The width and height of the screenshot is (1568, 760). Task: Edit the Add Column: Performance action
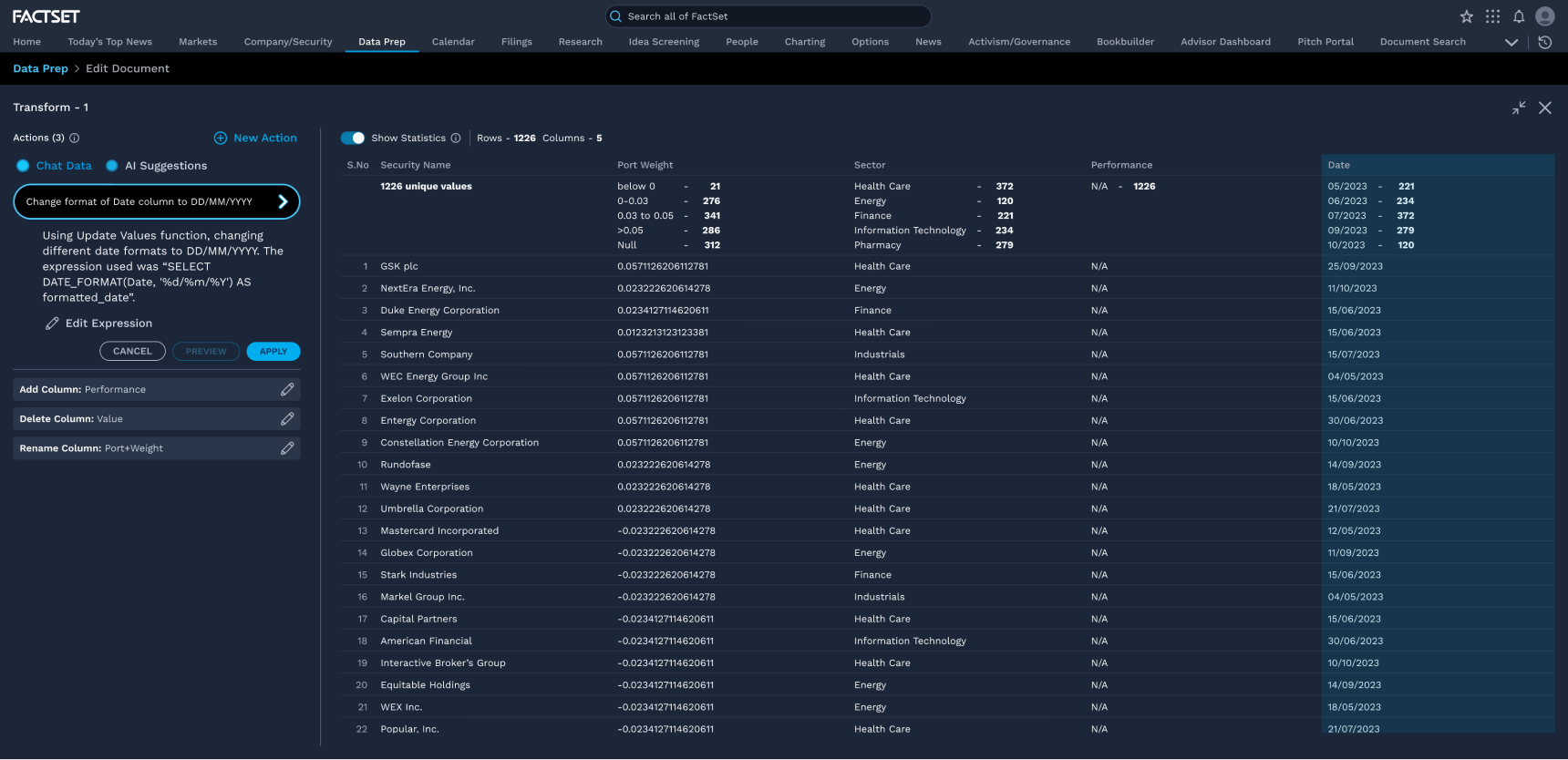287,390
